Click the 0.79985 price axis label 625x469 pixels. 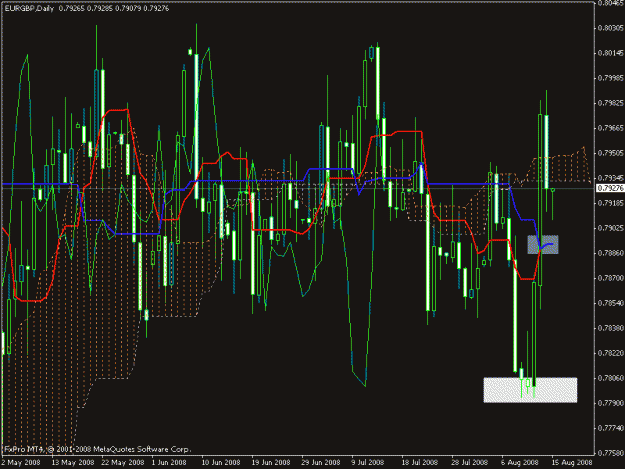tap(610, 78)
